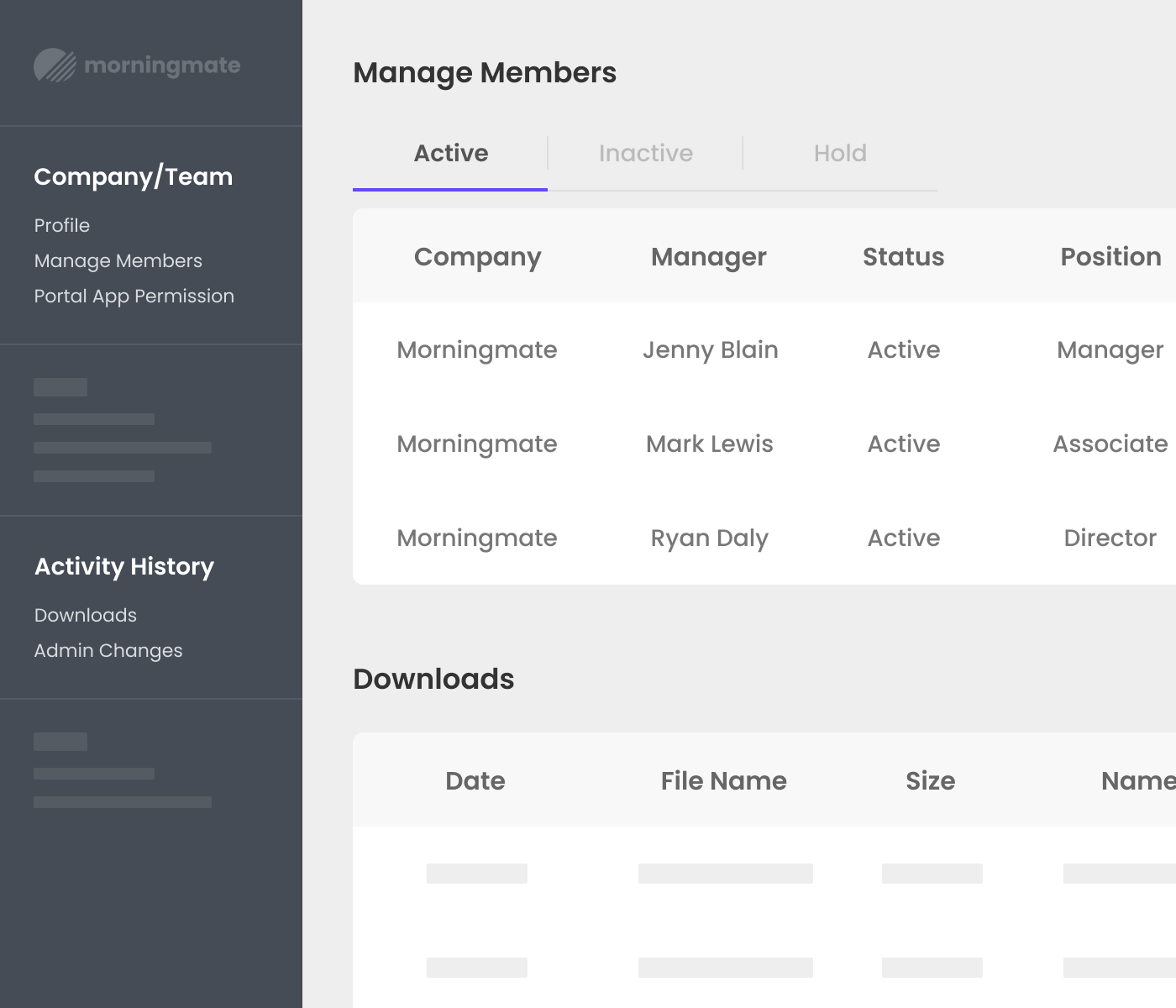Screen dimensions: 1176x1008
Task: Switch to the Hold tab
Action: pyautogui.click(x=840, y=153)
